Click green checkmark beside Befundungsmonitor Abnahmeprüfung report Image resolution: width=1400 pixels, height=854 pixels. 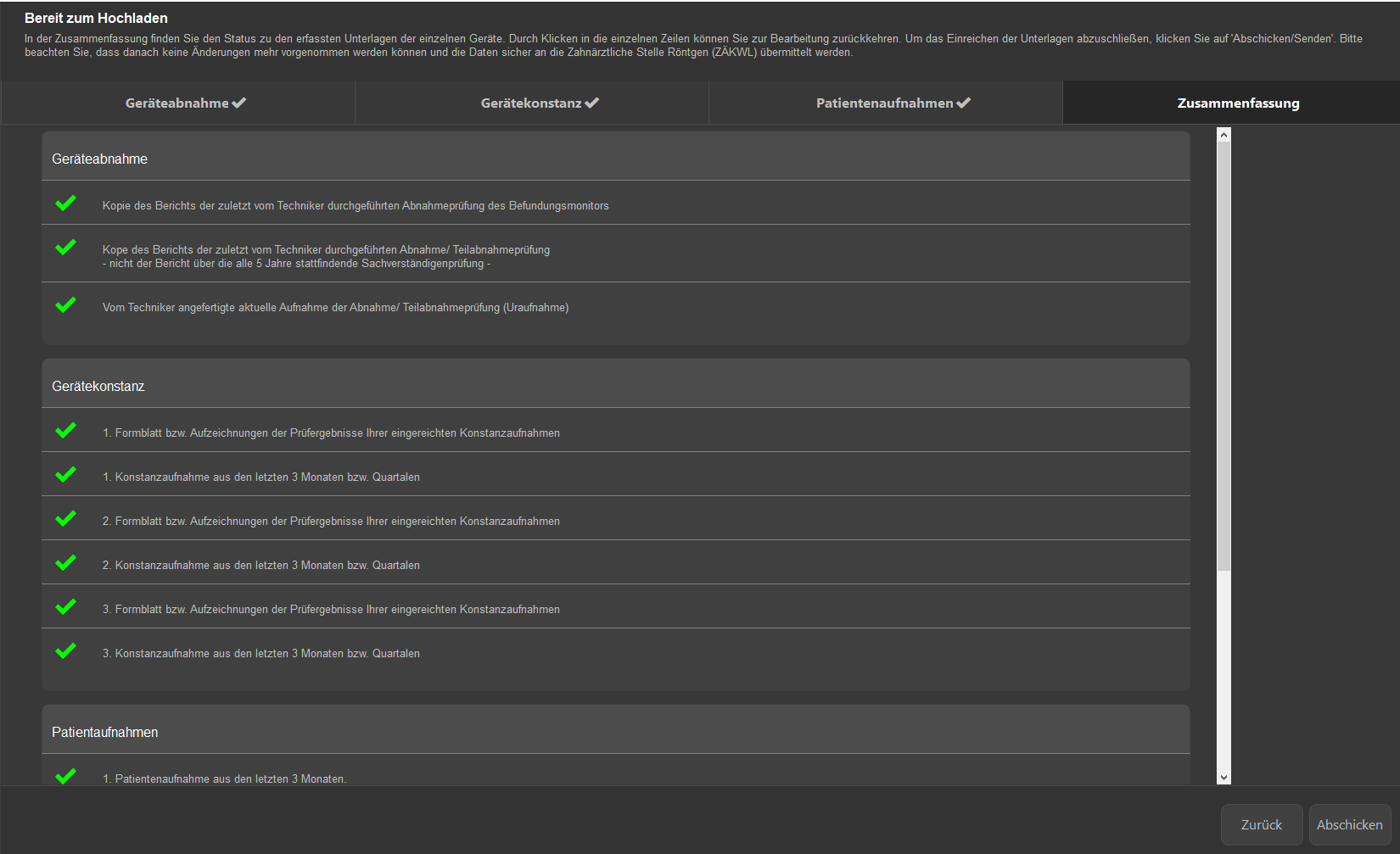(x=65, y=204)
